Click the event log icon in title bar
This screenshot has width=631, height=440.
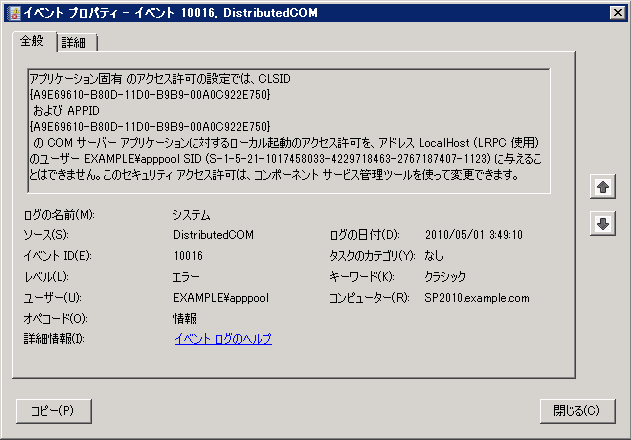[14, 13]
